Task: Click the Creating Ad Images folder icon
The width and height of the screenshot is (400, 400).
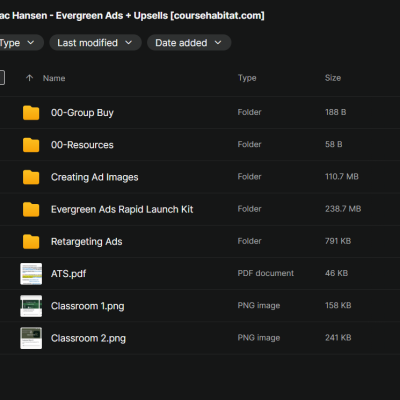Action: (x=31, y=177)
